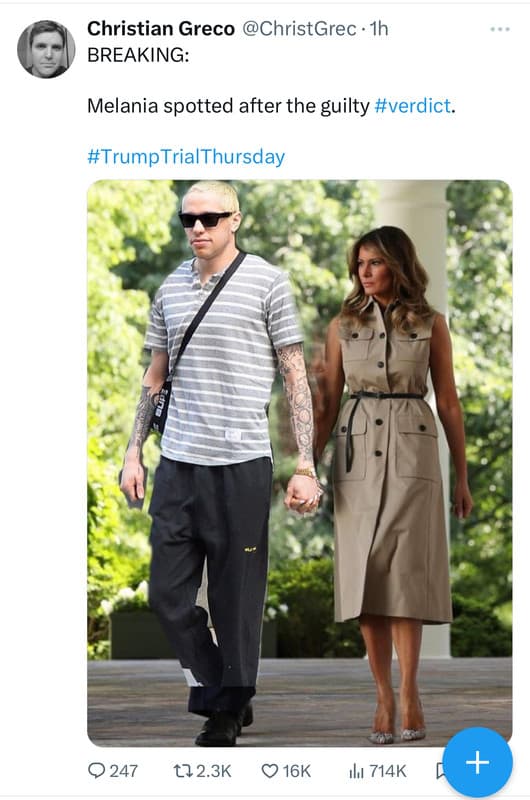Toggle the bookmark icon beside views

pyautogui.click(x=440, y=770)
